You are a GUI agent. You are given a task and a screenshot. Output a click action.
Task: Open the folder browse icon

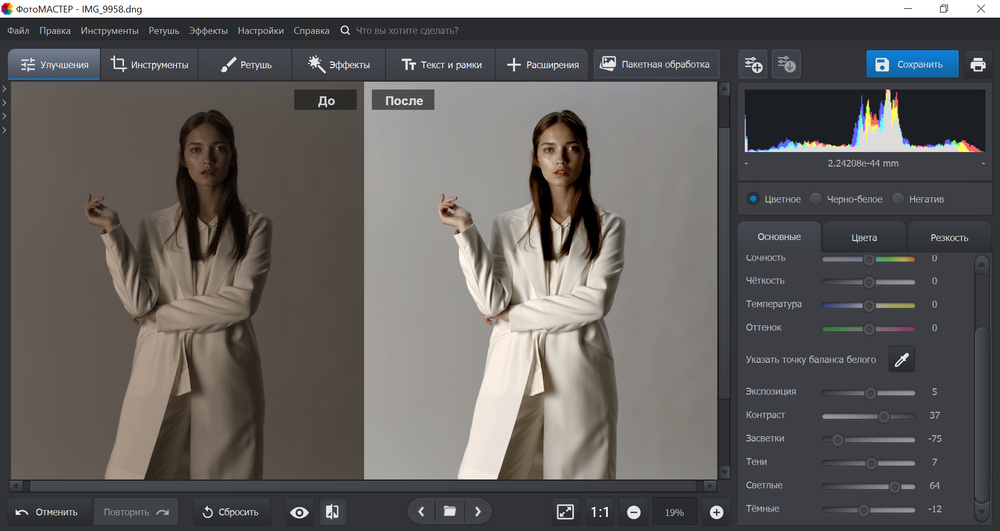450,512
